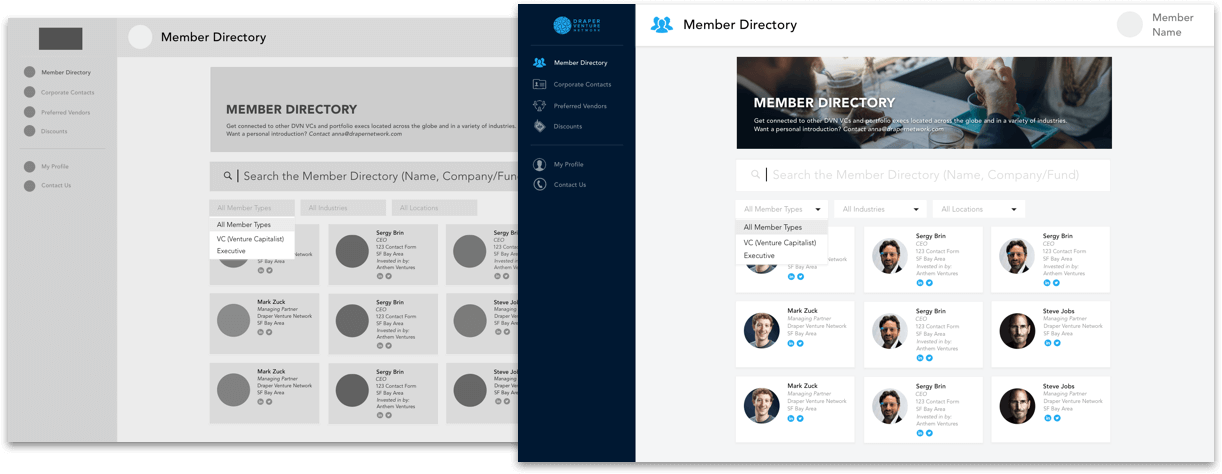Click the Draper Venture Network logo

coord(575,26)
